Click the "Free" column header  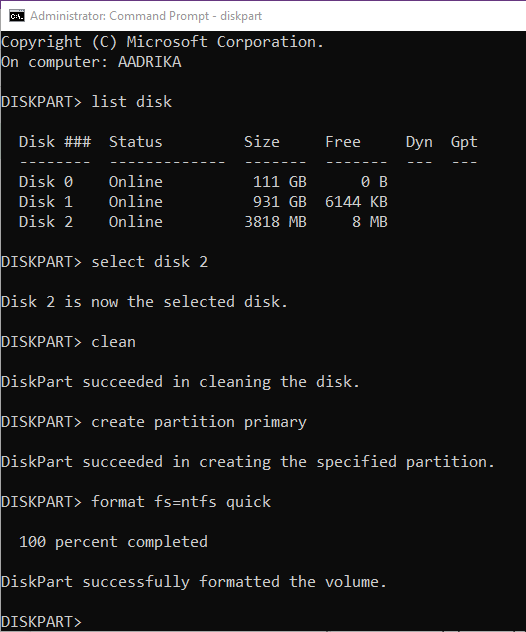tap(343, 142)
